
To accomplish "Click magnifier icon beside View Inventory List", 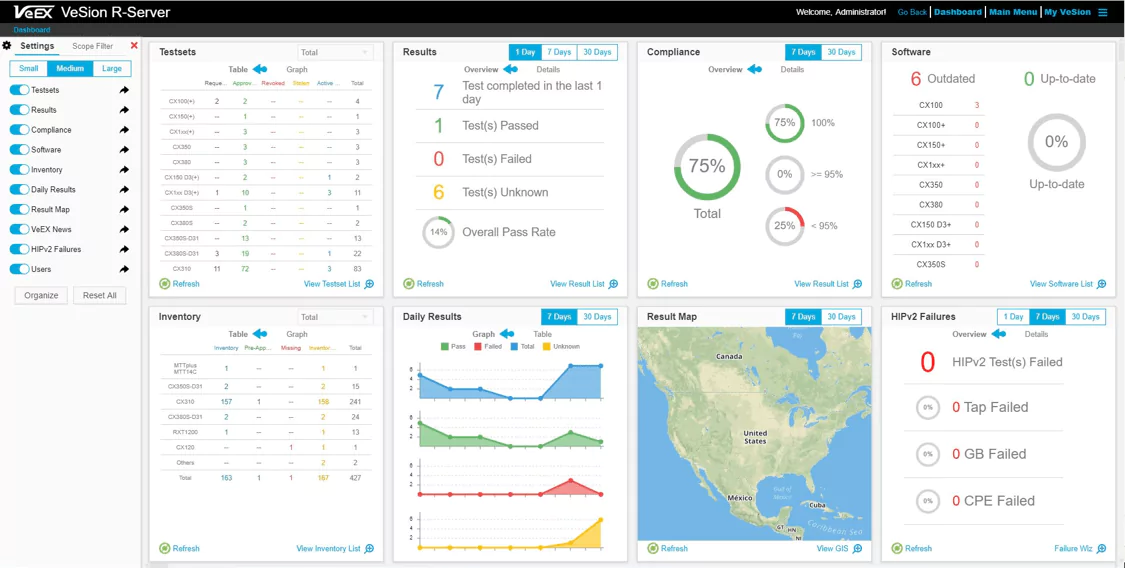I will (x=369, y=549).
